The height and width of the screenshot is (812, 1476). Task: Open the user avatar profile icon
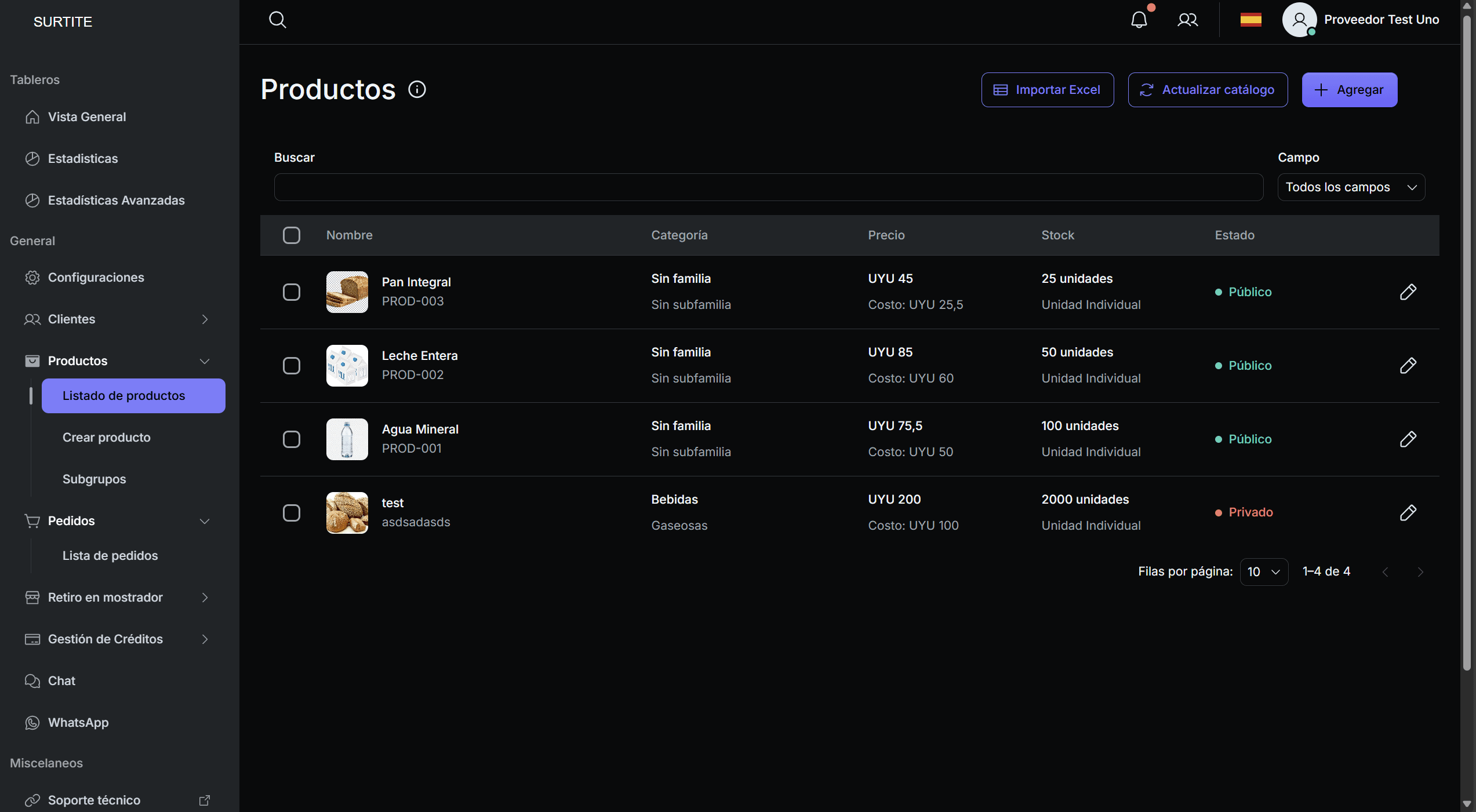point(1299,20)
